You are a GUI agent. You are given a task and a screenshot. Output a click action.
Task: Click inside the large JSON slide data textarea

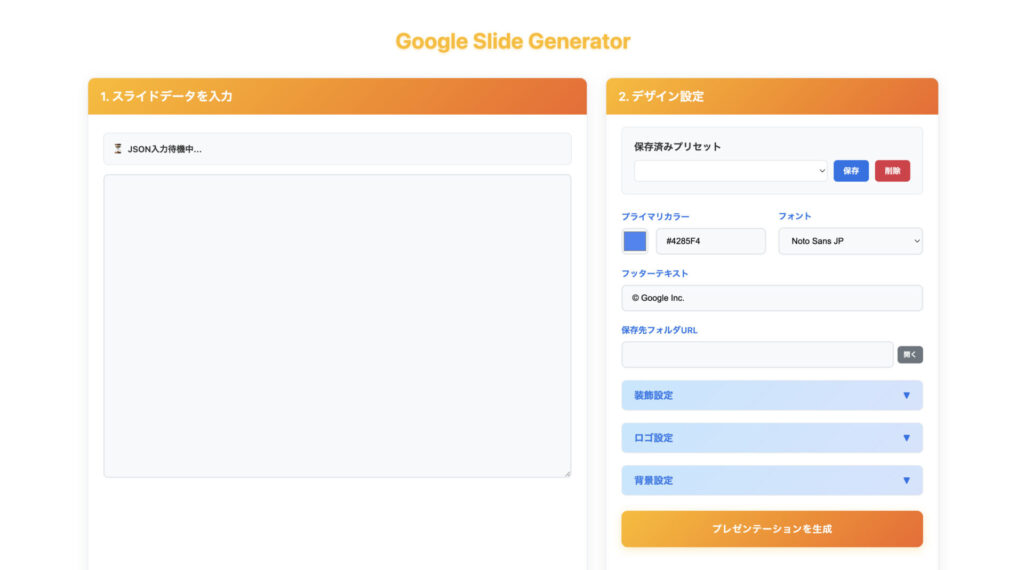(x=337, y=325)
